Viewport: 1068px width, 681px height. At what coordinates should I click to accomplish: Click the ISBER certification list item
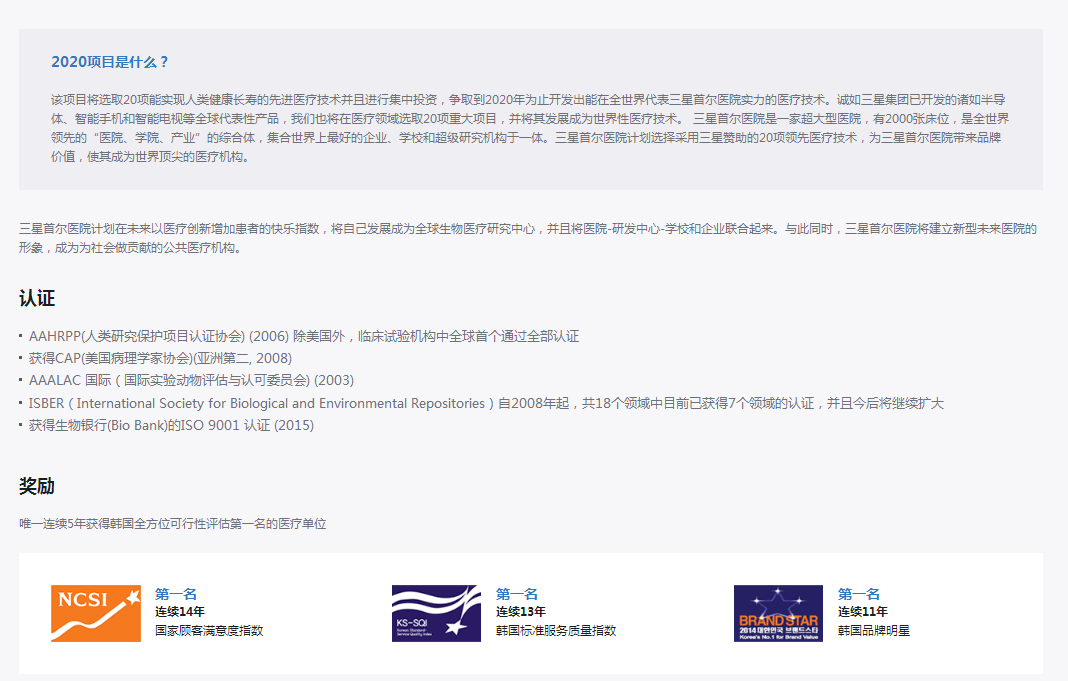[486, 403]
